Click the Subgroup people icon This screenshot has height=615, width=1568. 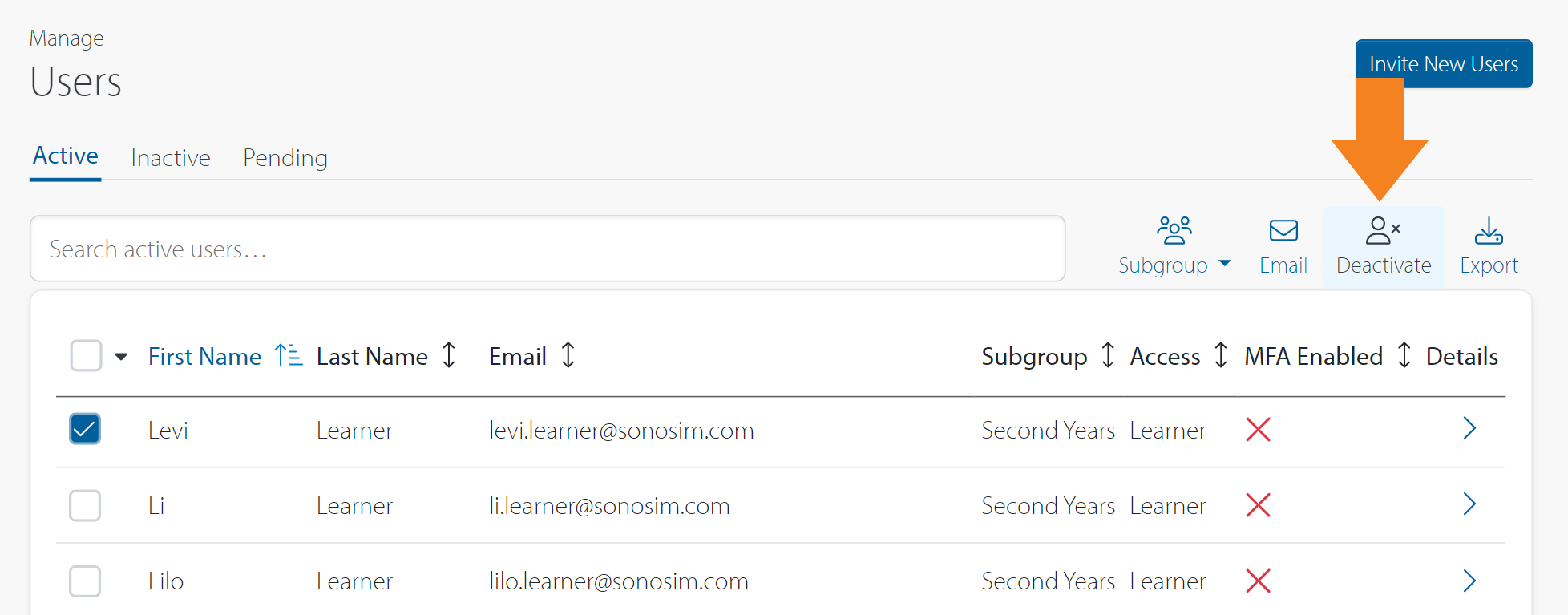[1174, 231]
